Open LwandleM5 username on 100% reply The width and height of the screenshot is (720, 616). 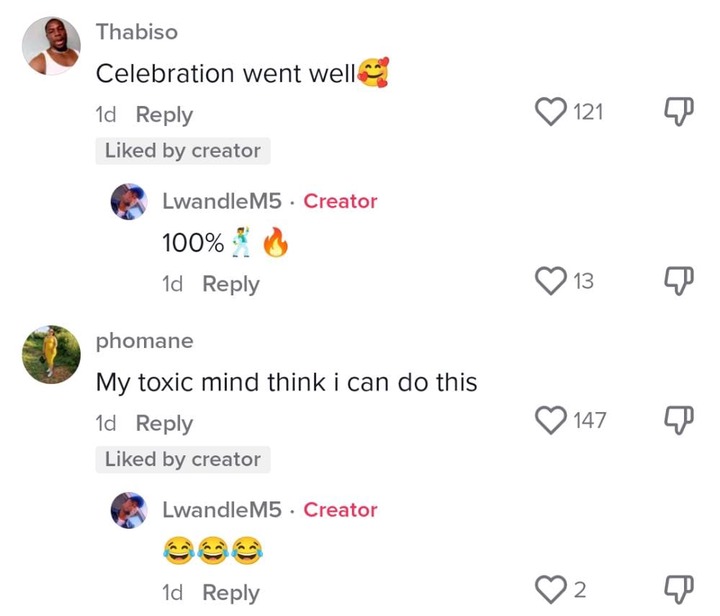pos(221,201)
